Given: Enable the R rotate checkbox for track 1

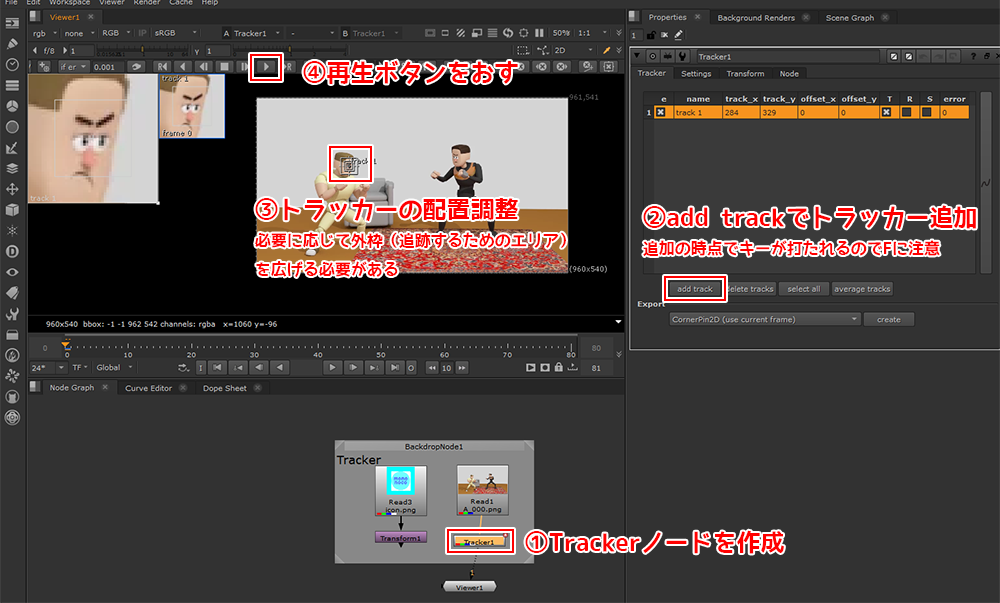Looking at the screenshot, I should [906, 113].
